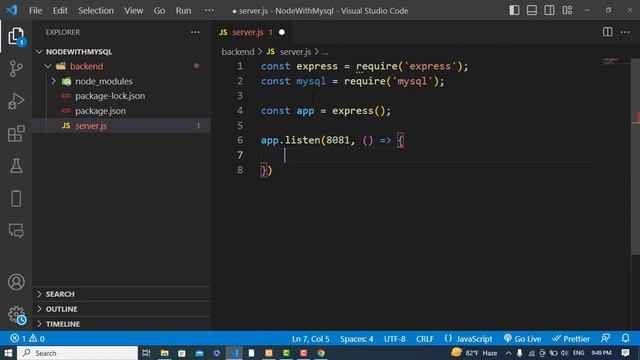This screenshot has width=640, height=360.
Task: Open the feedback icon in status bar
Action: (x=605, y=338)
